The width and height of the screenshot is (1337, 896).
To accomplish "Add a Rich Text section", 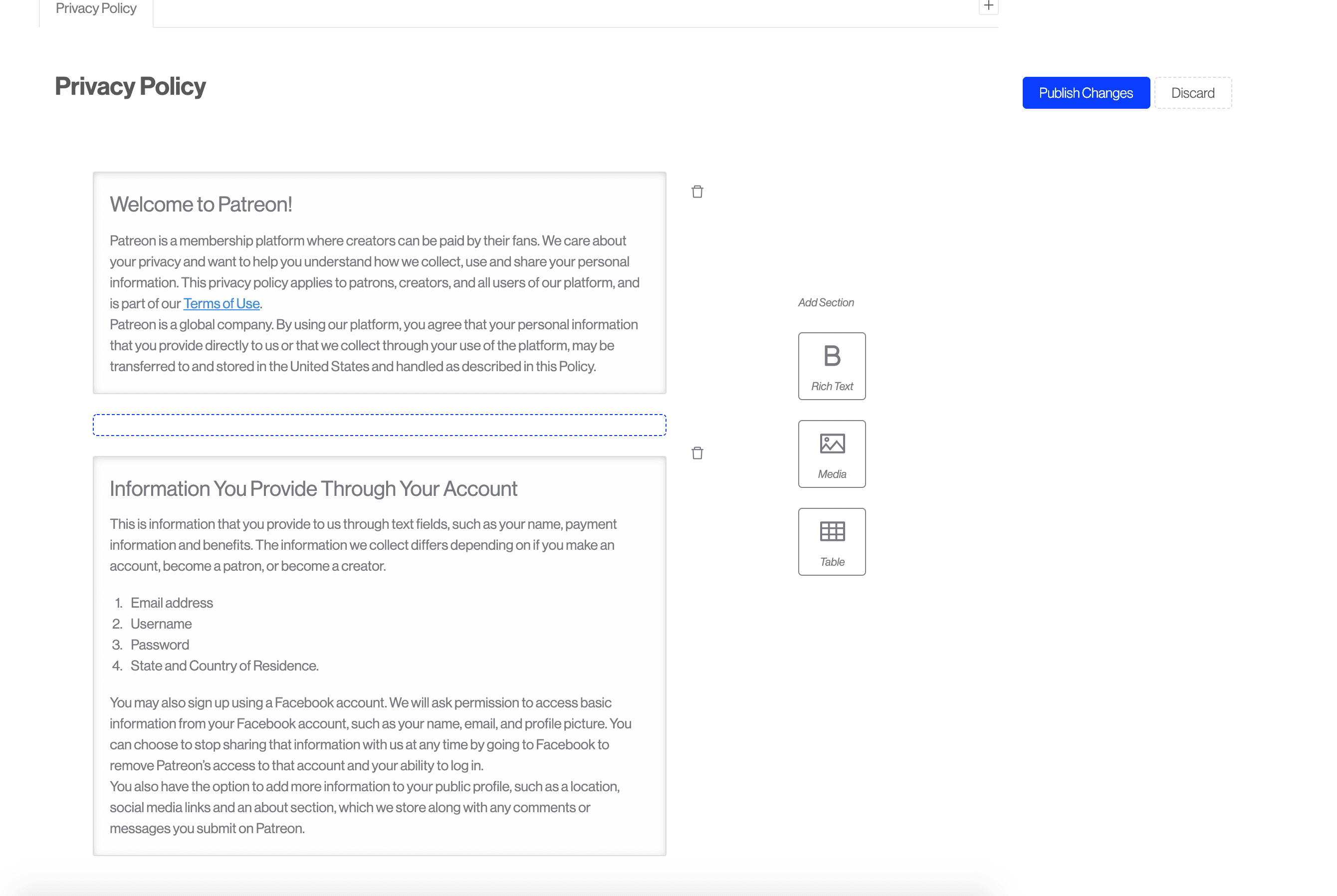I will pyautogui.click(x=831, y=366).
